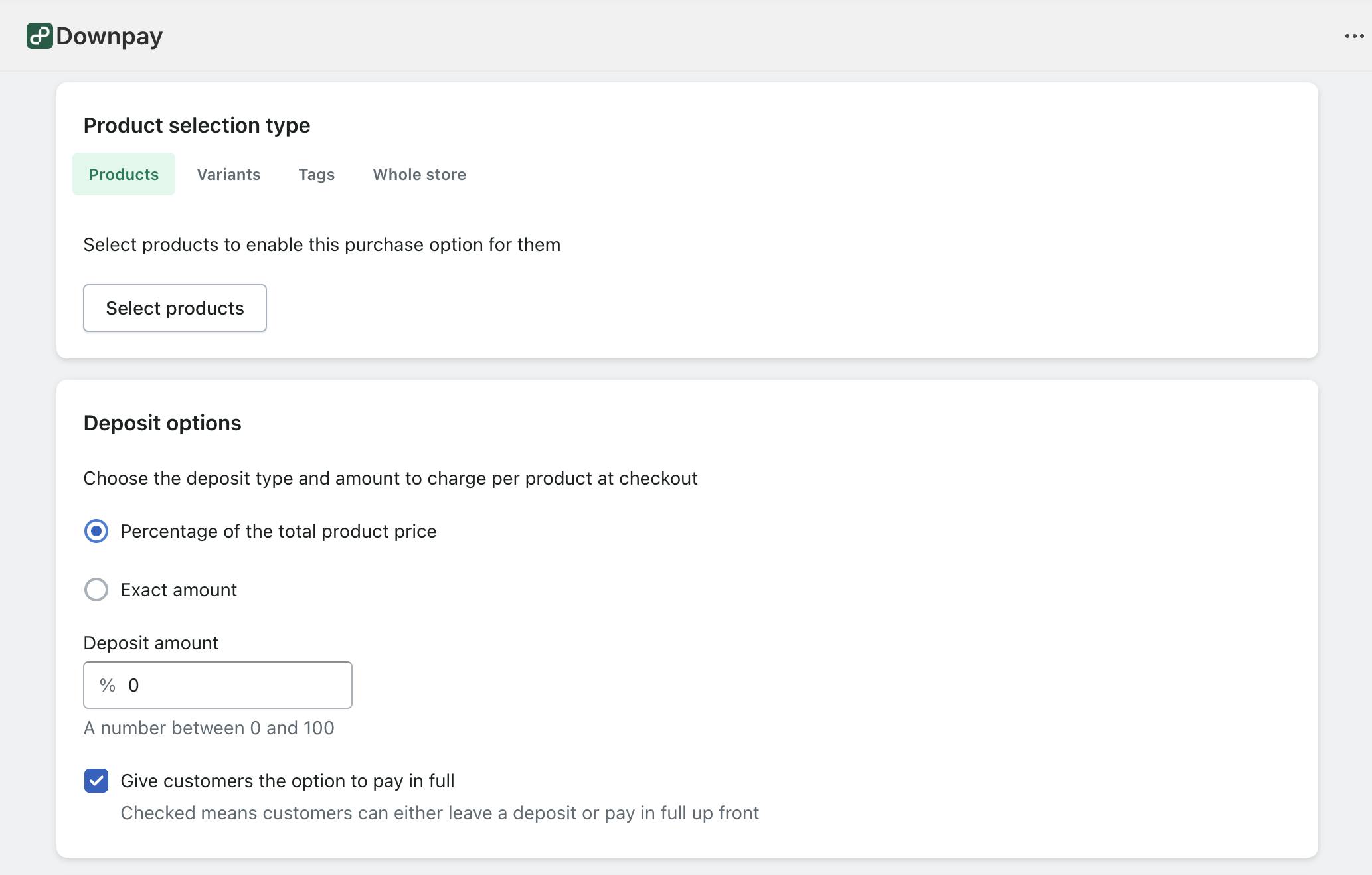Switch to the Variants selection tab

pos(228,174)
